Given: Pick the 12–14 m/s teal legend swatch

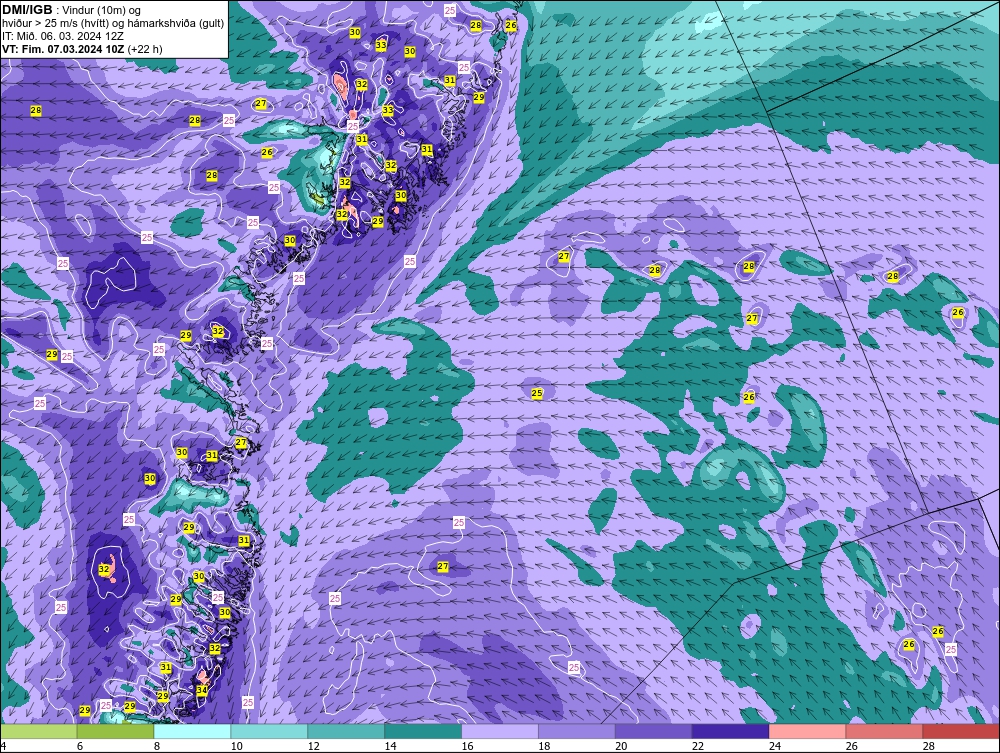Looking at the screenshot, I should [346, 731].
